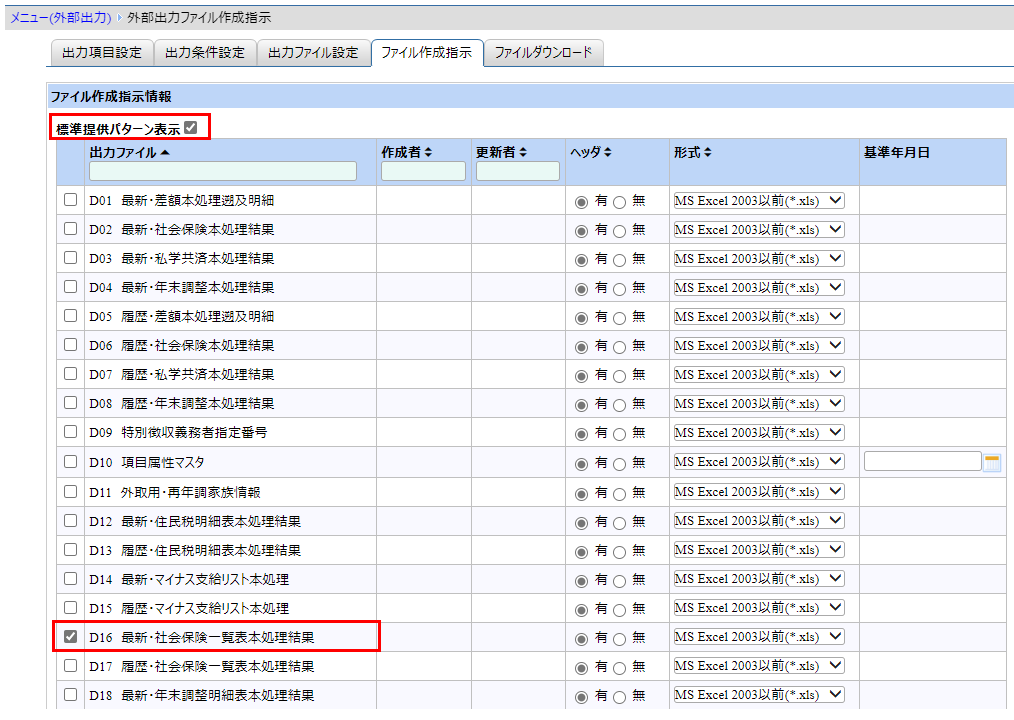This screenshot has width=1014, height=720.
Task: Focus the 出力ファイル filter field
Action: click(223, 171)
